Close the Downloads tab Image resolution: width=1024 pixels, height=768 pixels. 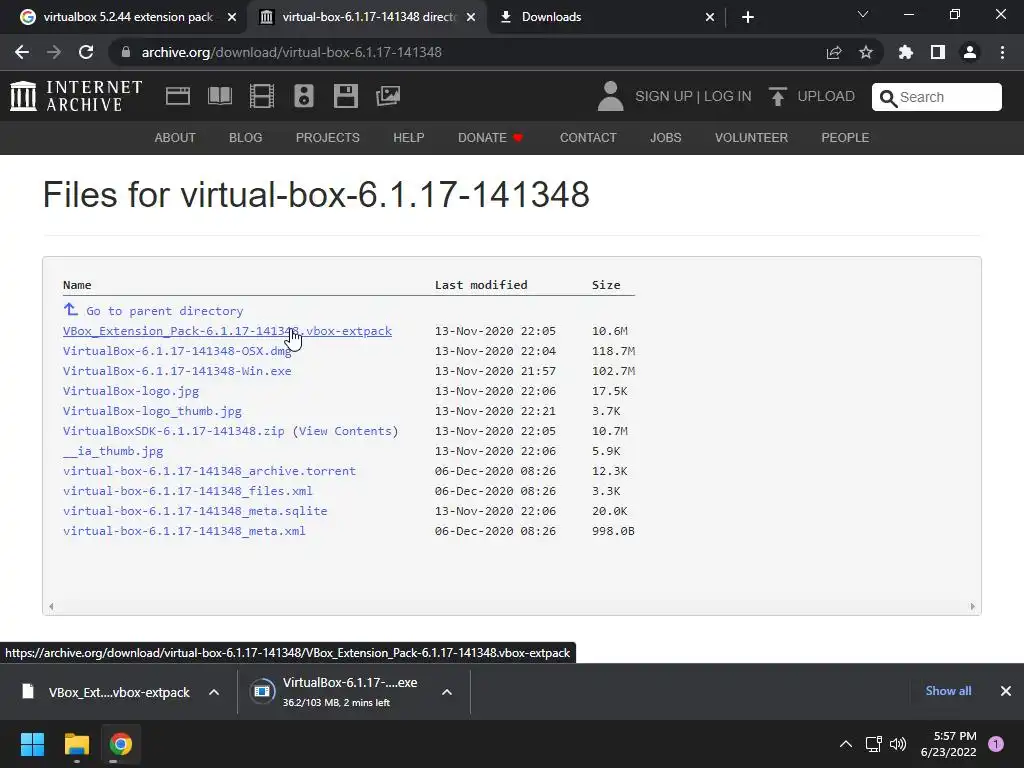pos(710,17)
